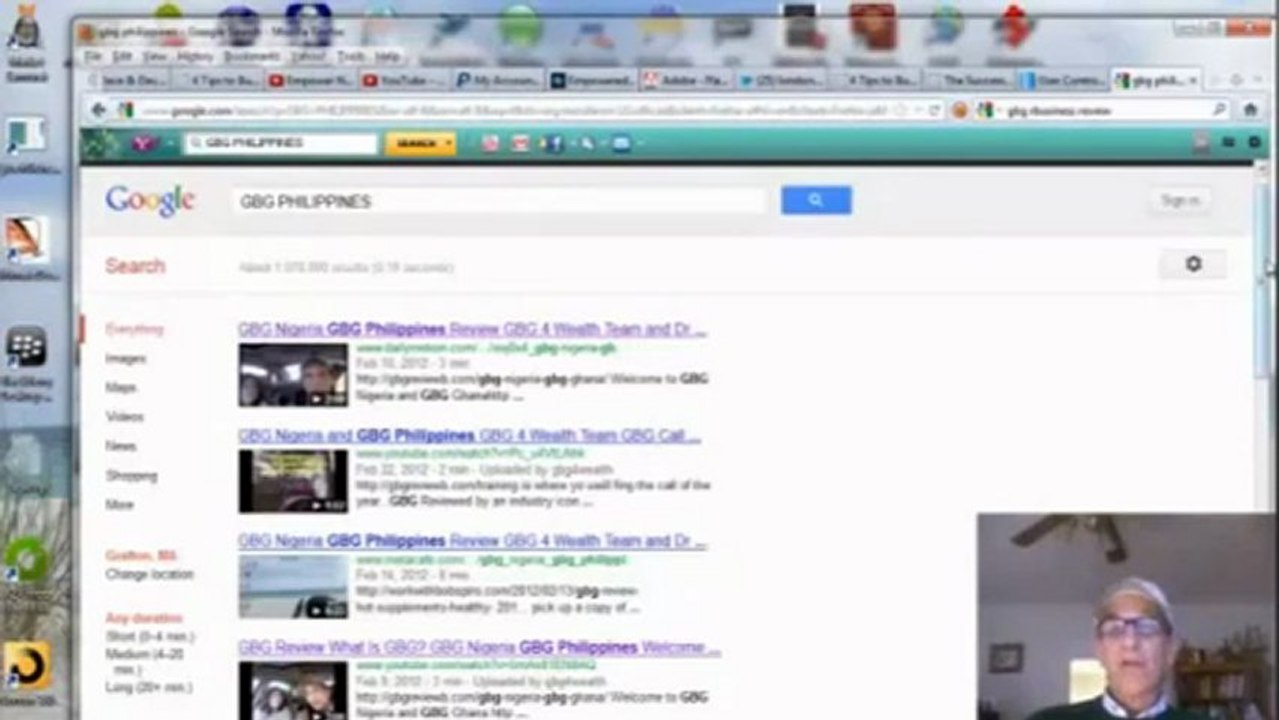1279x720 pixels.
Task: Bookmark page with address bar star
Action: (901, 110)
